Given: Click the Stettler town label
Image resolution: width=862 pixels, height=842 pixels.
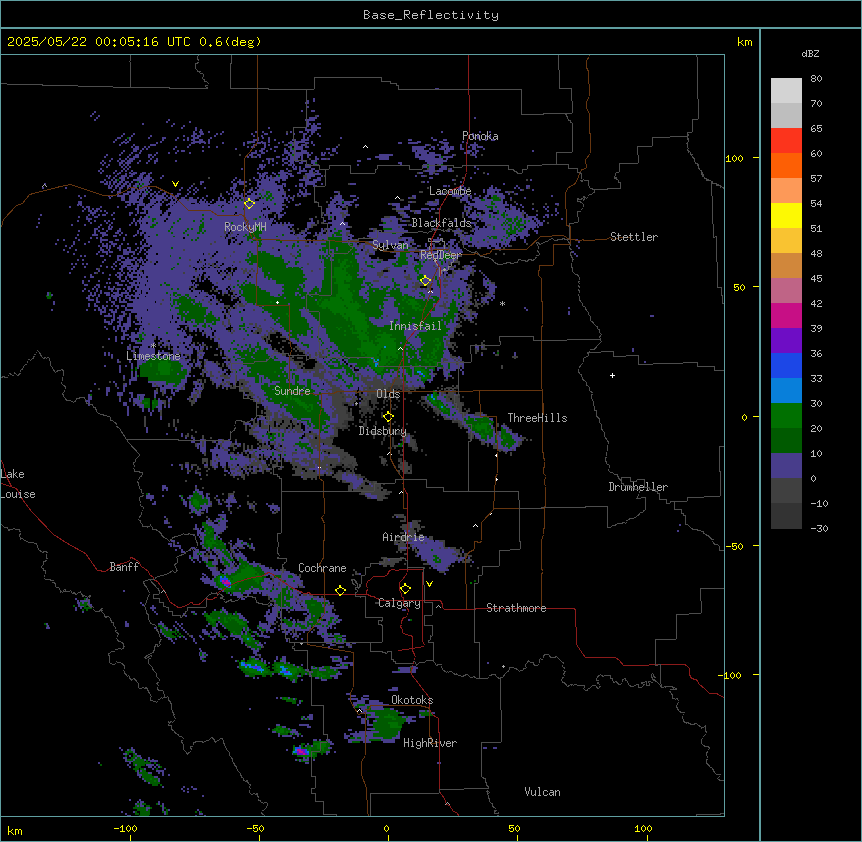Looking at the screenshot, I should tap(634, 237).
